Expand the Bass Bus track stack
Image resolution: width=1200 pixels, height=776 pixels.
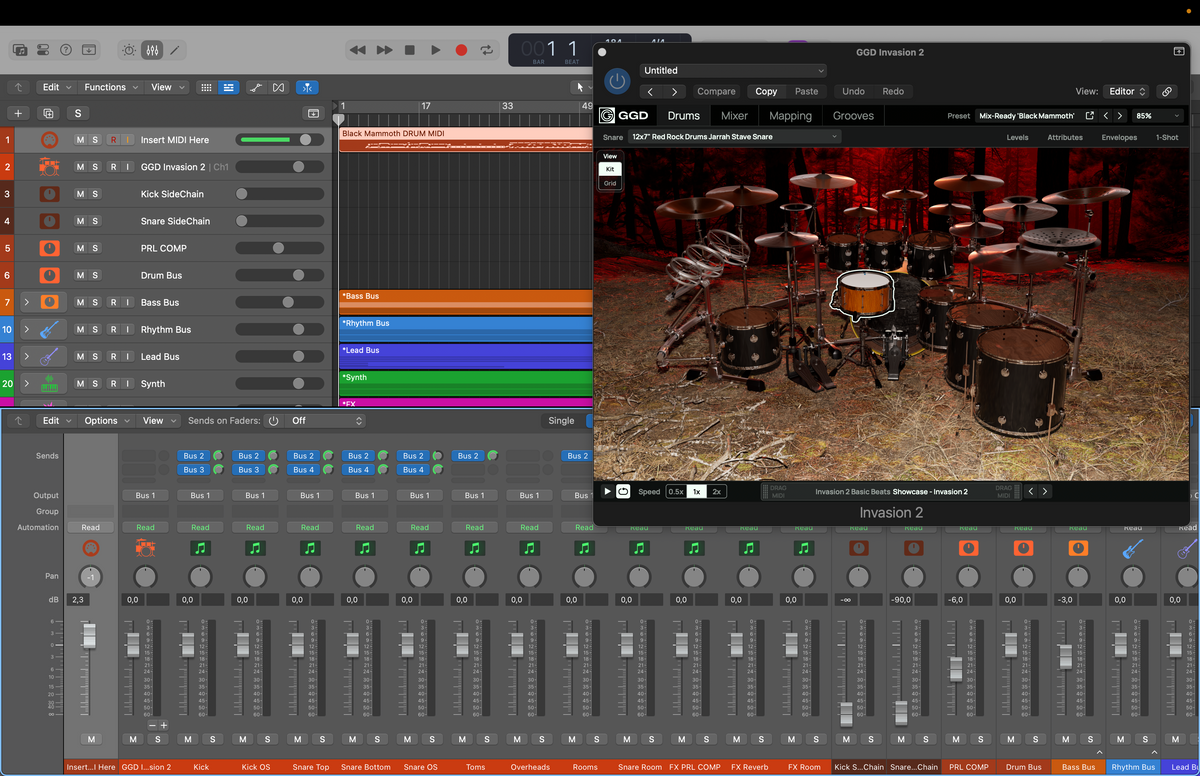27,302
